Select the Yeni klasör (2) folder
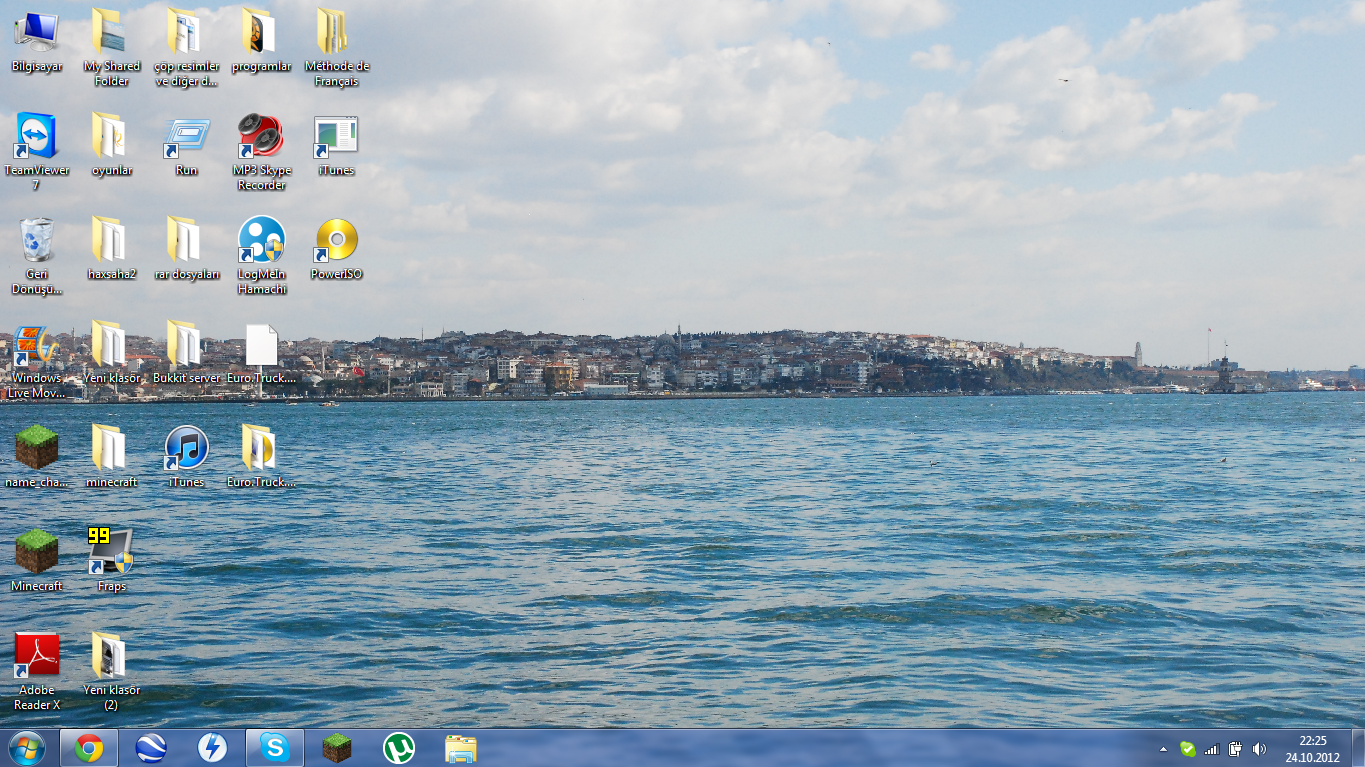The height and width of the screenshot is (767, 1365). tap(112, 671)
